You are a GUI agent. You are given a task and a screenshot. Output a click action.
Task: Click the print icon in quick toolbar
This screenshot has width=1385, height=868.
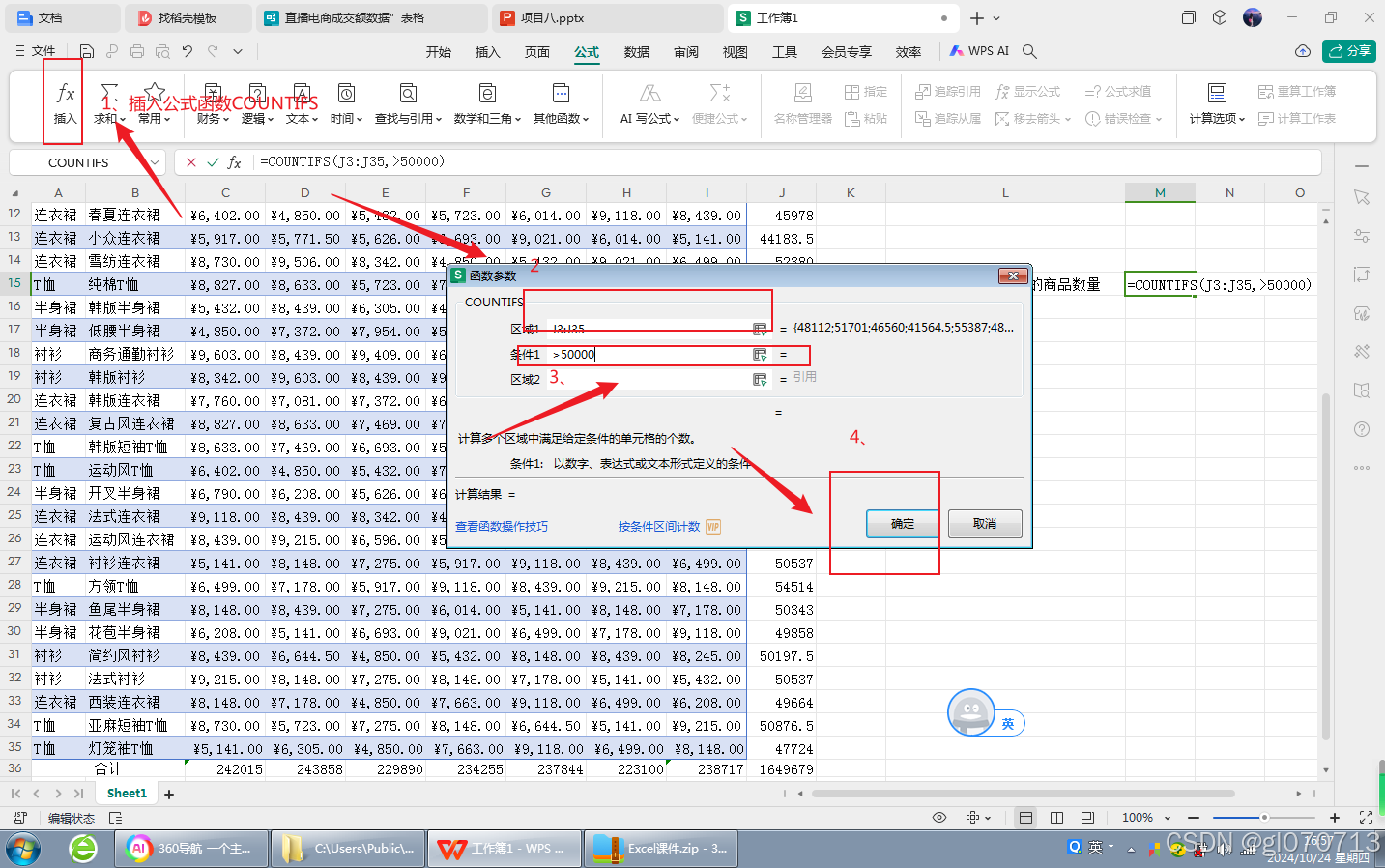click(137, 51)
